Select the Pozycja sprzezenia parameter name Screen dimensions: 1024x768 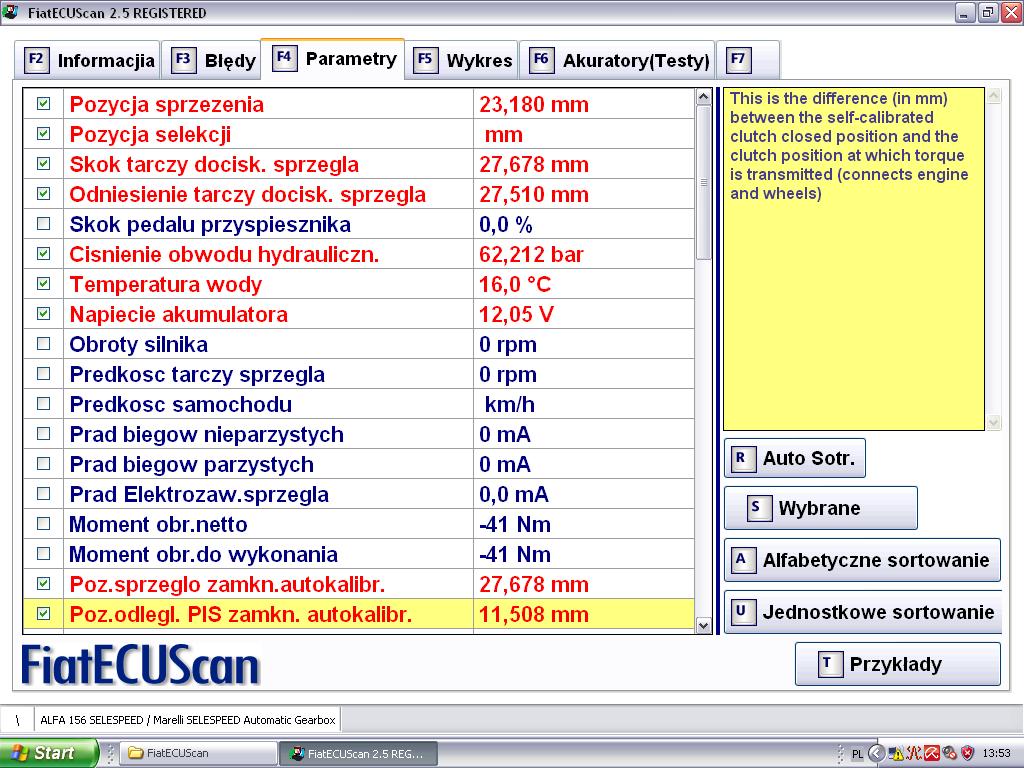pyautogui.click(x=167, y=104)
